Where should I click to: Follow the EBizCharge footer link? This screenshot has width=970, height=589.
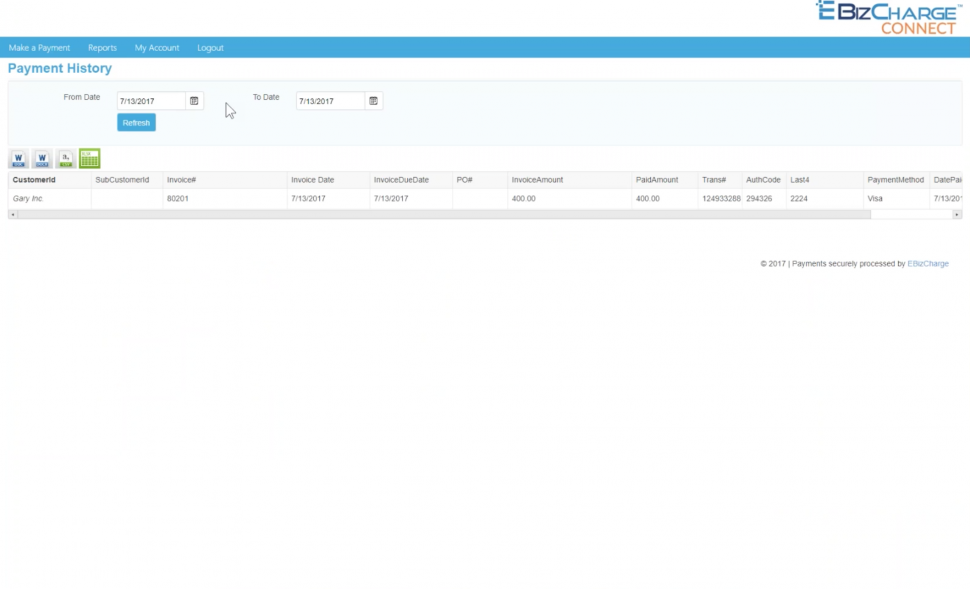[x=927, y=263]
